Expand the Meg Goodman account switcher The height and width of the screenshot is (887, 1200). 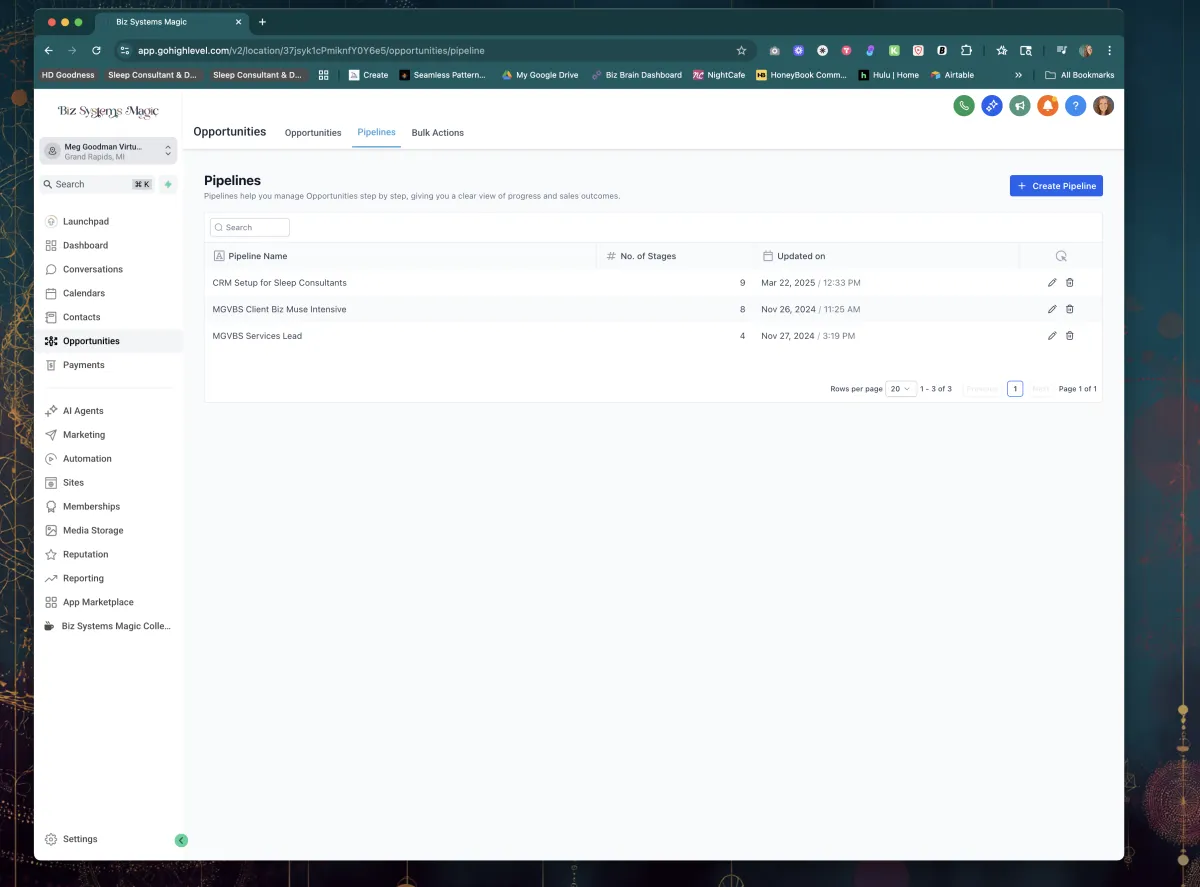109,151
